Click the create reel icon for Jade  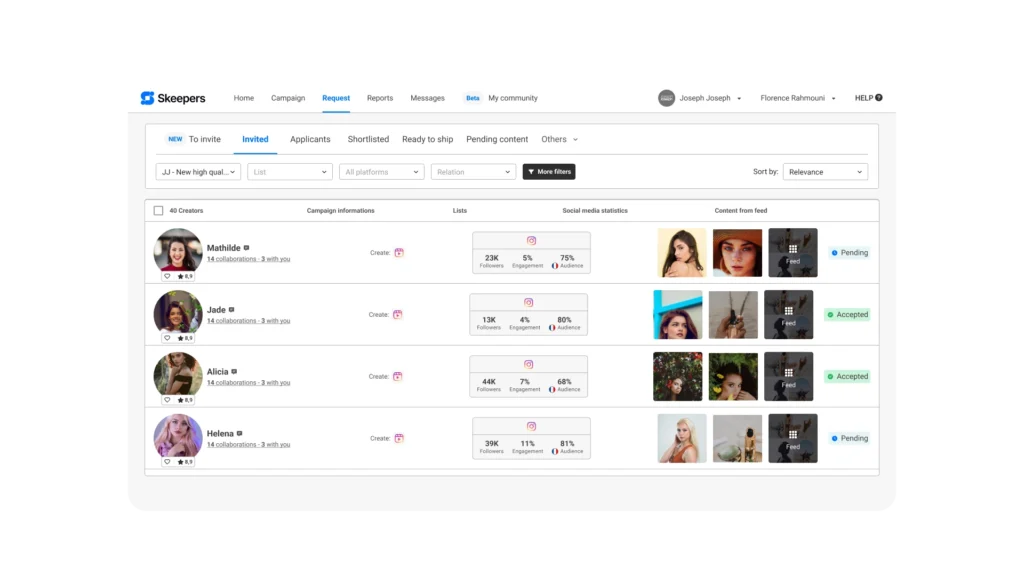(398, 315)
